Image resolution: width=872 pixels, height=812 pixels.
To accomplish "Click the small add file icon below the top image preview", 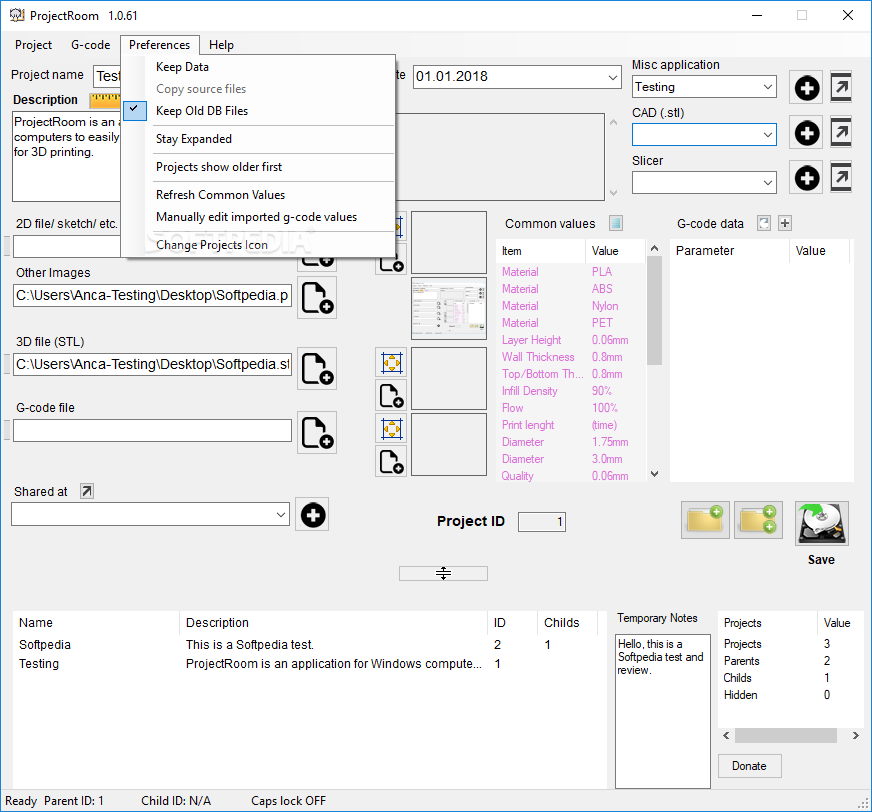I will pyautogui.click(x=392, y=260).
